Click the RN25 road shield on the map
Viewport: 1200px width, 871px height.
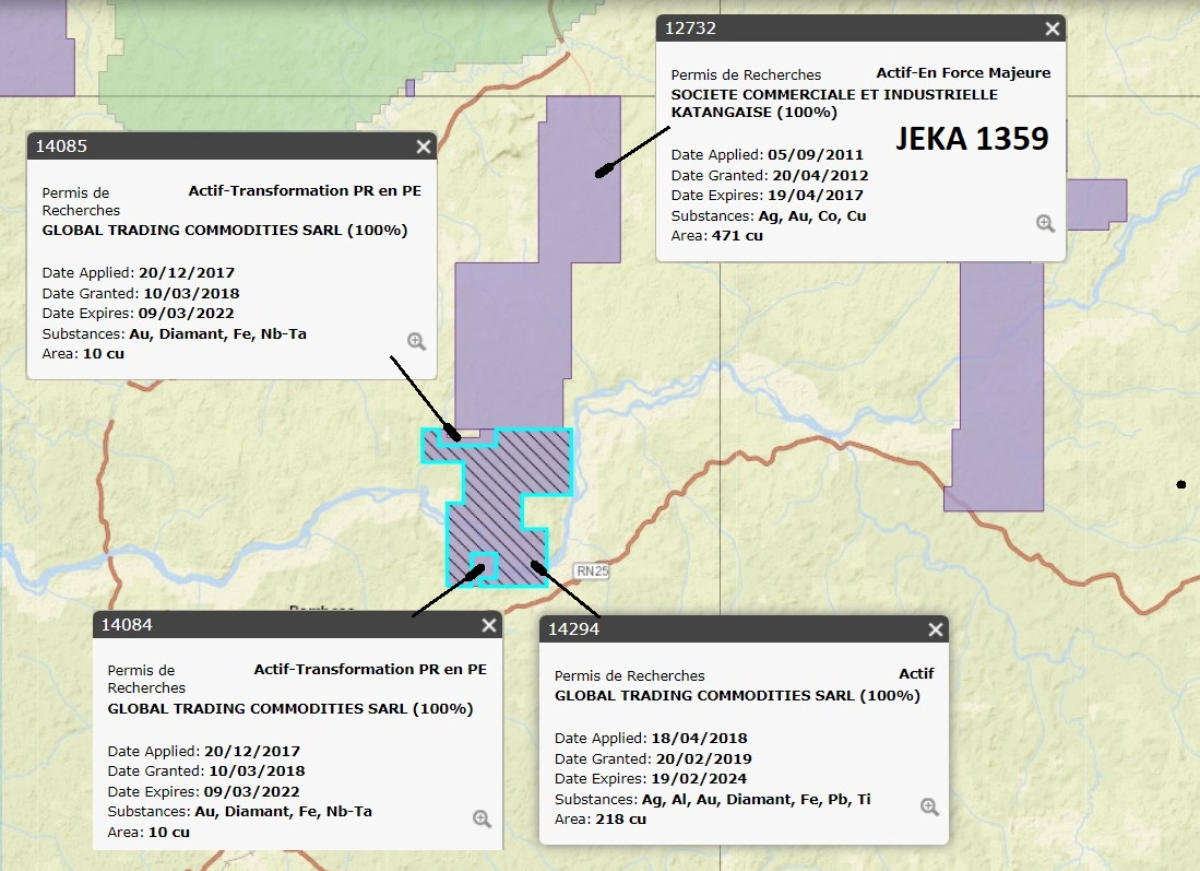tap(592, 571)
